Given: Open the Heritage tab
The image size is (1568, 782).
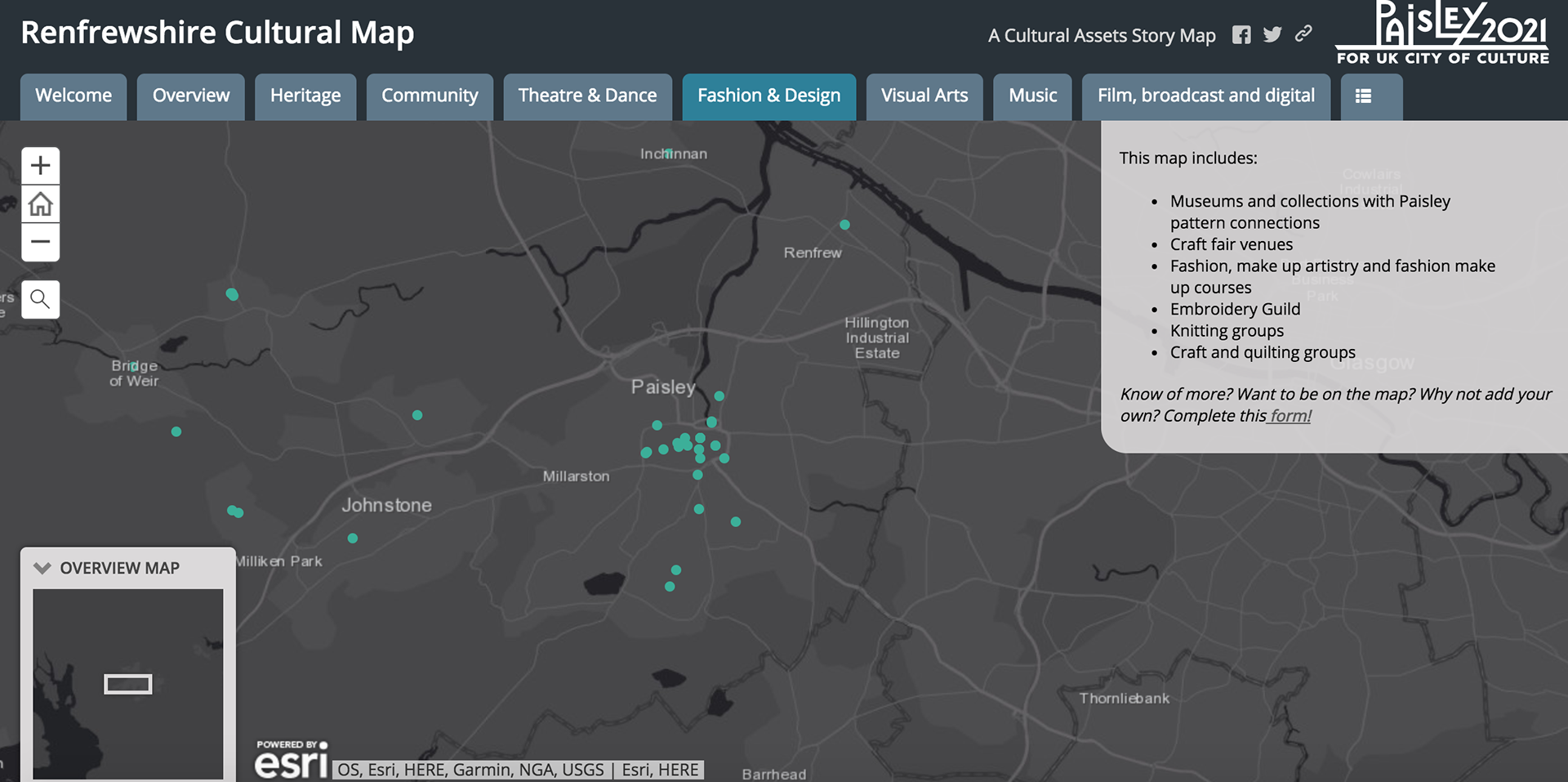Looking at the screenshot, I should (305, 96).
